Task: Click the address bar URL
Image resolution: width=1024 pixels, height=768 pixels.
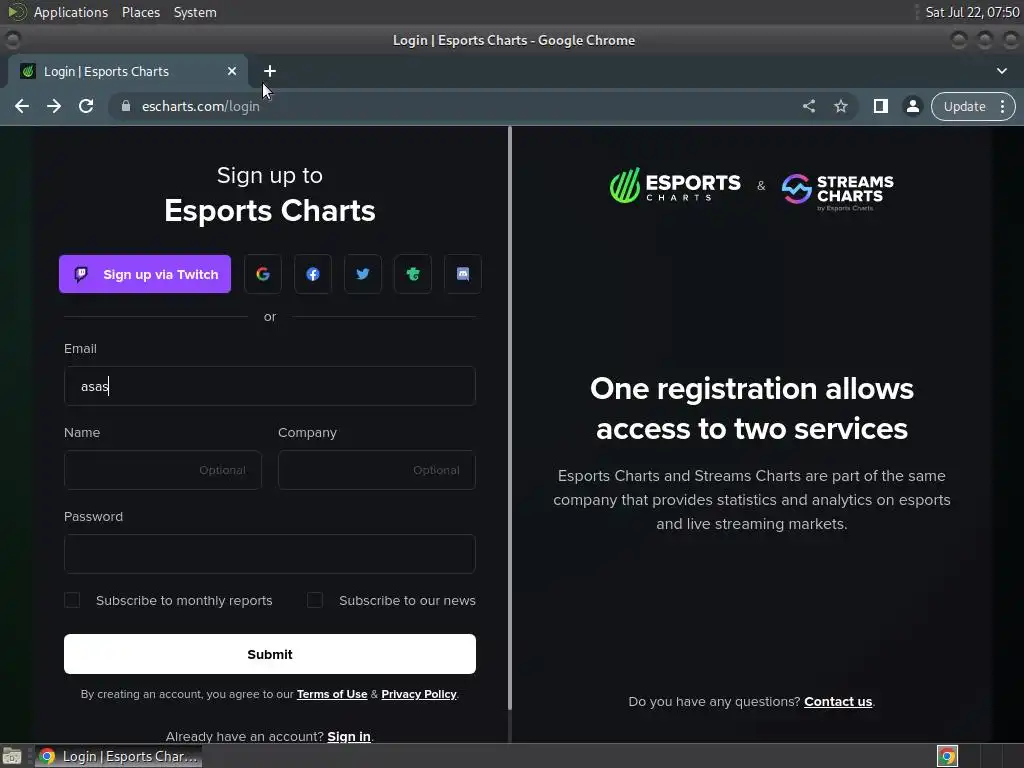Action: (x=200, y=106)
